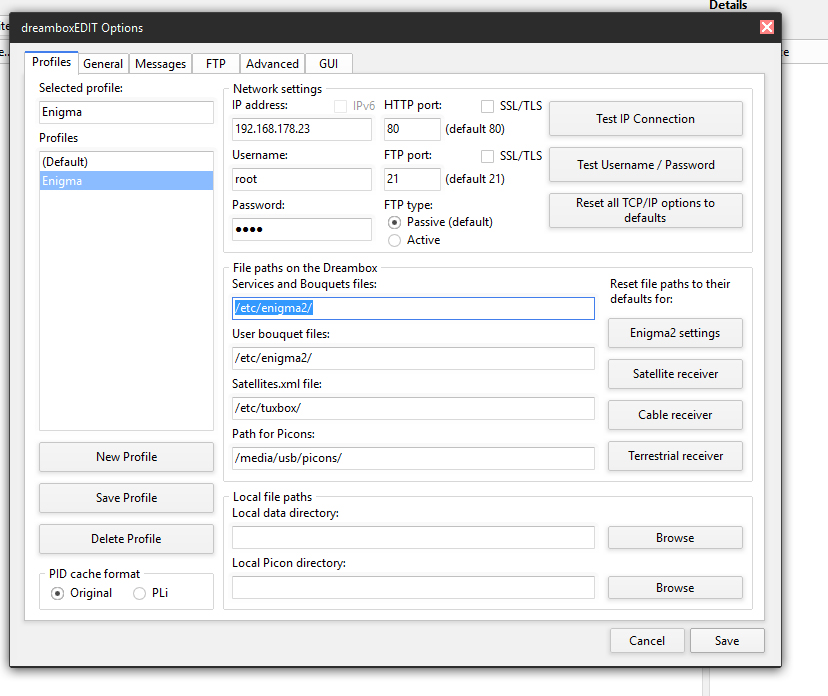The height and width of the screenshot is (696, 828).
Task: Click Services and Bouquets files path field
Action: (413, 308)
